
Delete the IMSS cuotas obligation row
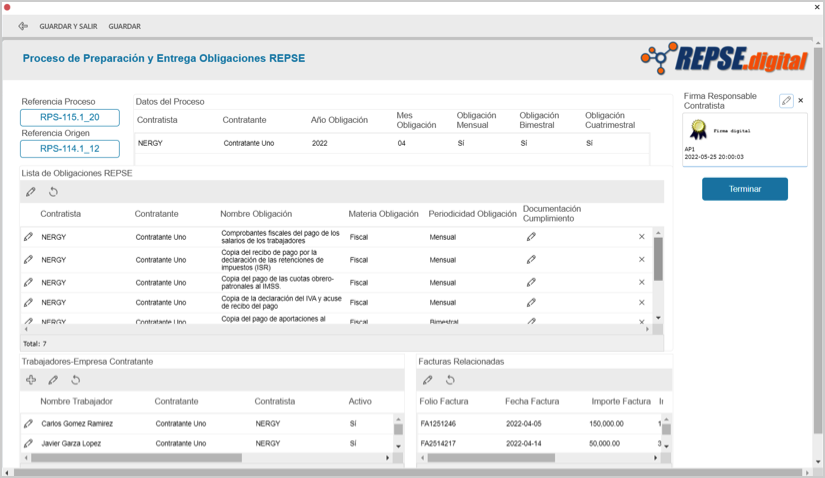(x=641, y=283)
